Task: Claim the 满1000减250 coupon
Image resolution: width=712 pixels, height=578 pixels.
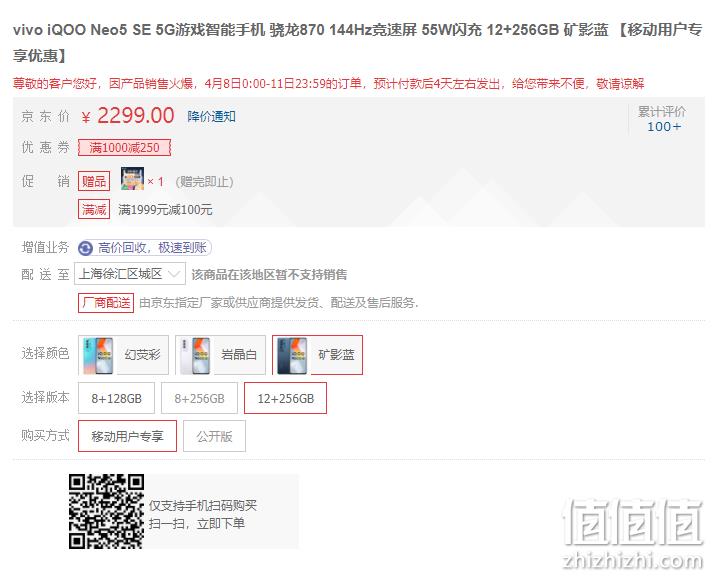Action: [x=124, y=148]
